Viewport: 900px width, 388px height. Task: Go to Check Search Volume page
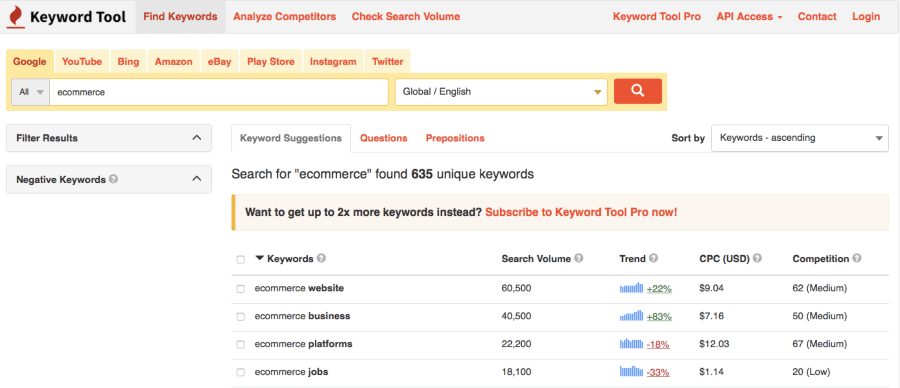pos(406,17)
